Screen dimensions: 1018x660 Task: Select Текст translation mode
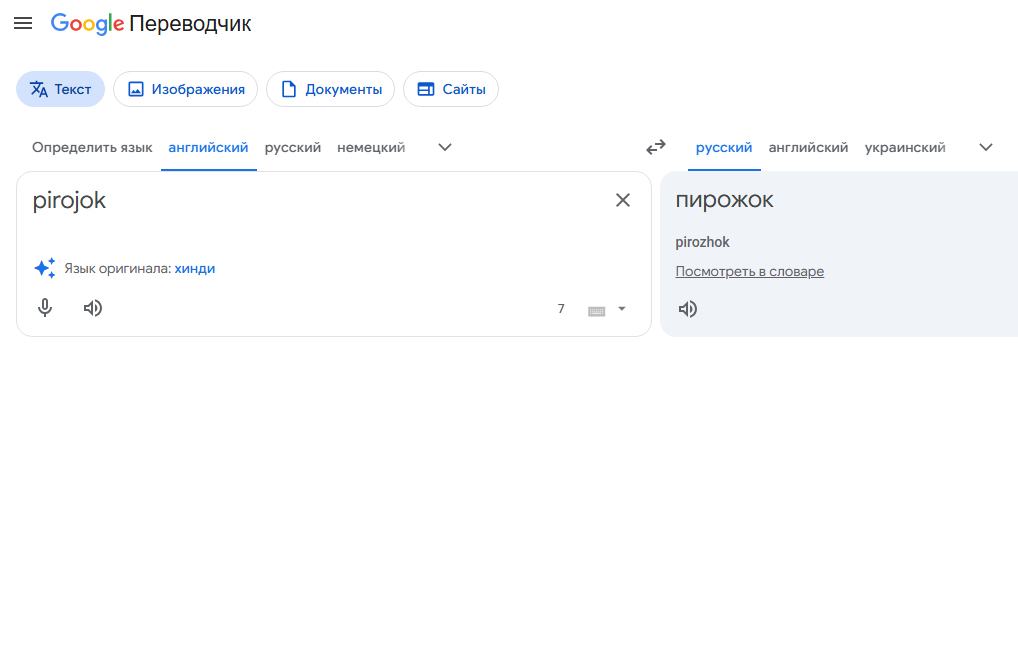pos(60,89)
